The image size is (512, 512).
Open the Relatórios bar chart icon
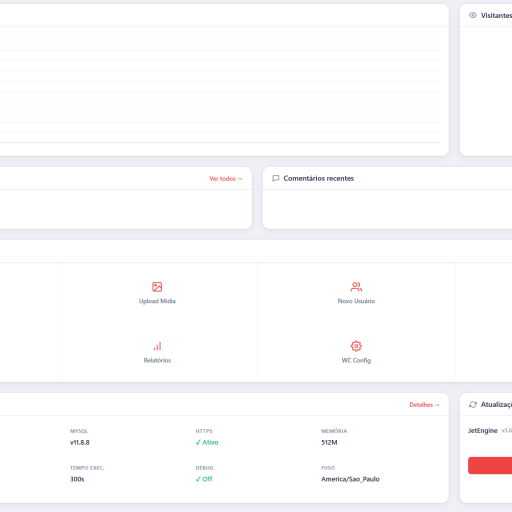coord(157,346)
